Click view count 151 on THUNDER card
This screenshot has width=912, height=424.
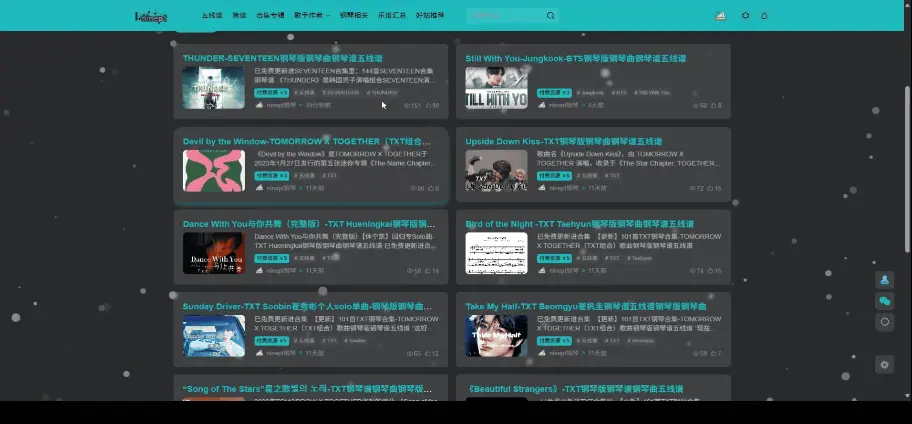point(412,106)
